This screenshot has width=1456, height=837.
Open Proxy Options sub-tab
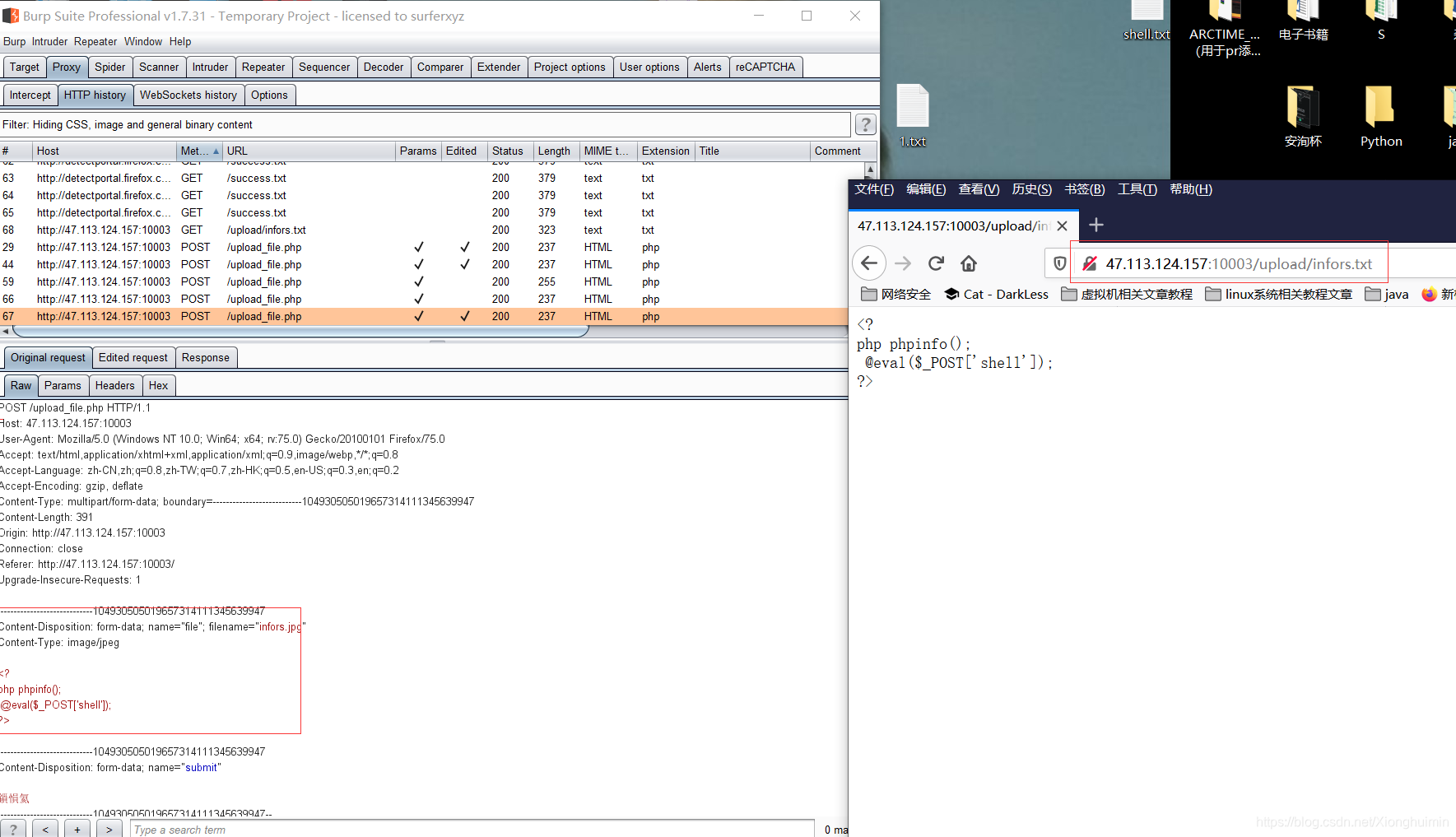(269, 95)
